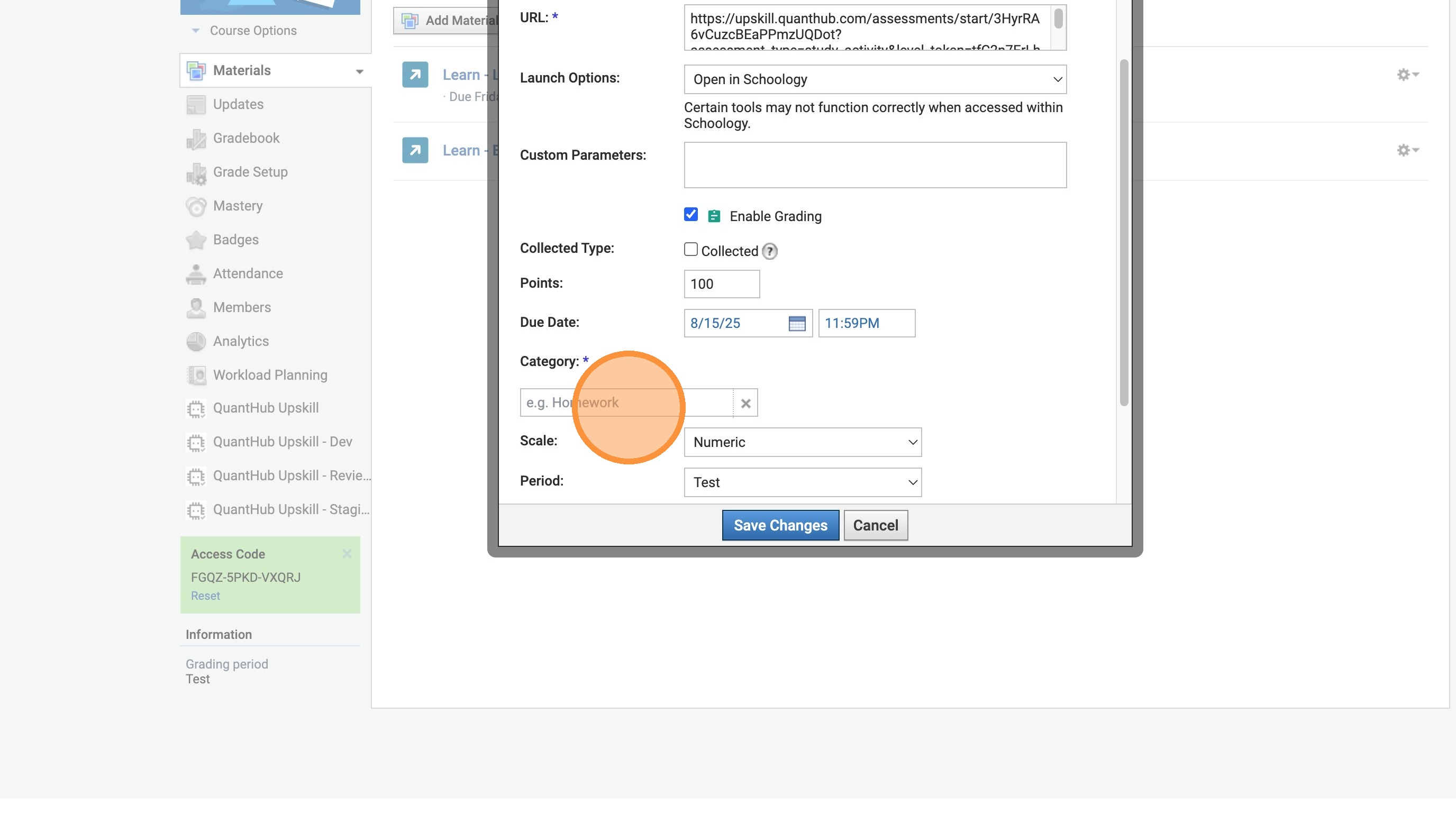The image size is (1456, 814).
Task: Clear the Category field with the X icon
Action: 745,404
